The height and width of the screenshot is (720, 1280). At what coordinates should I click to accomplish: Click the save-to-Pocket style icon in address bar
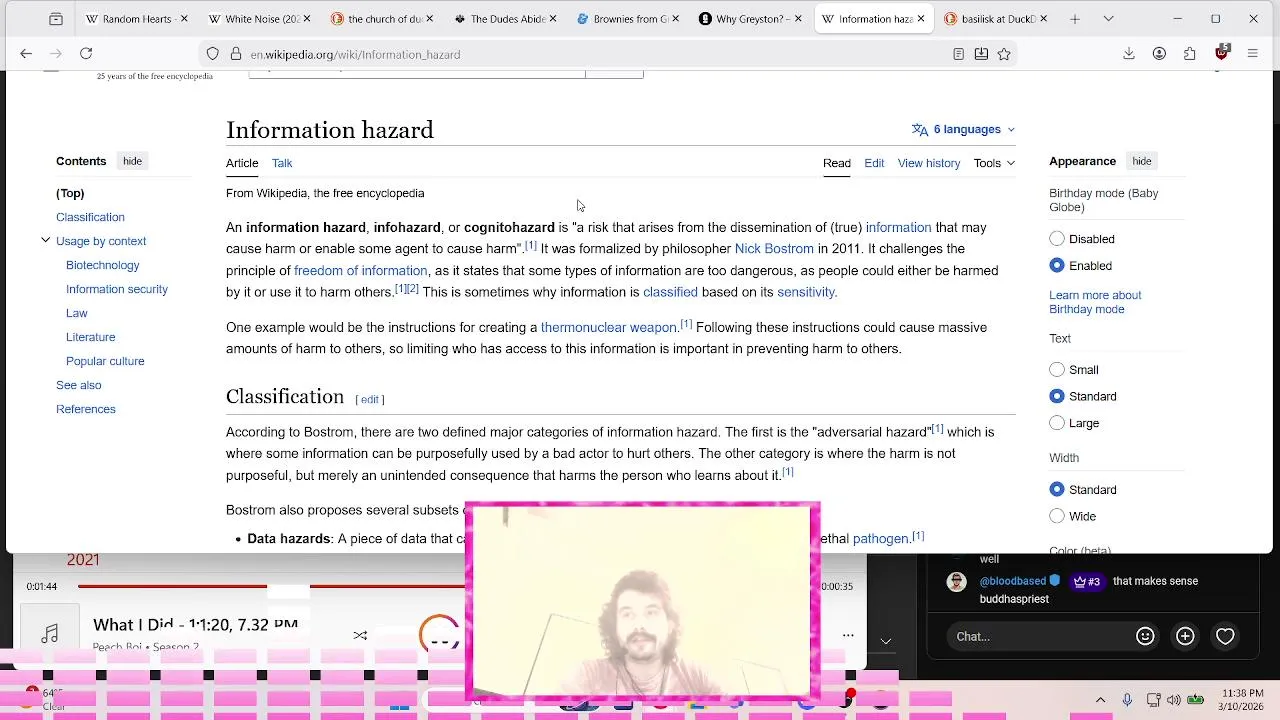tap(981, 54)
